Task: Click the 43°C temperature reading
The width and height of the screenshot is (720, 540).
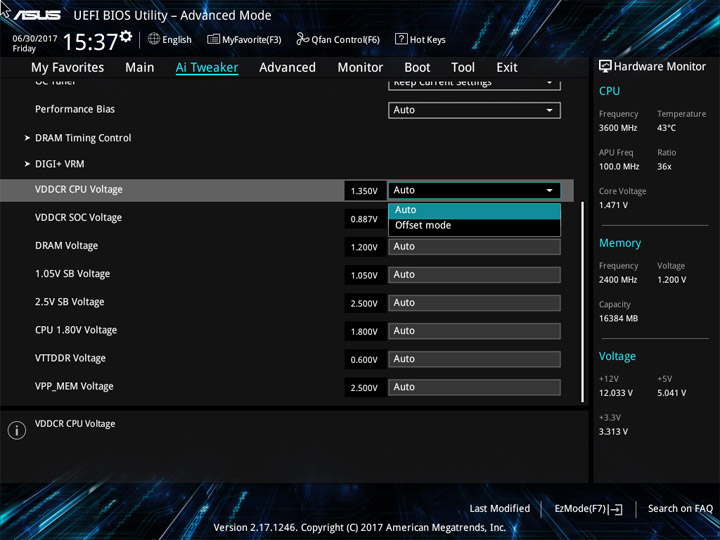Action: (x=667, y=128)
